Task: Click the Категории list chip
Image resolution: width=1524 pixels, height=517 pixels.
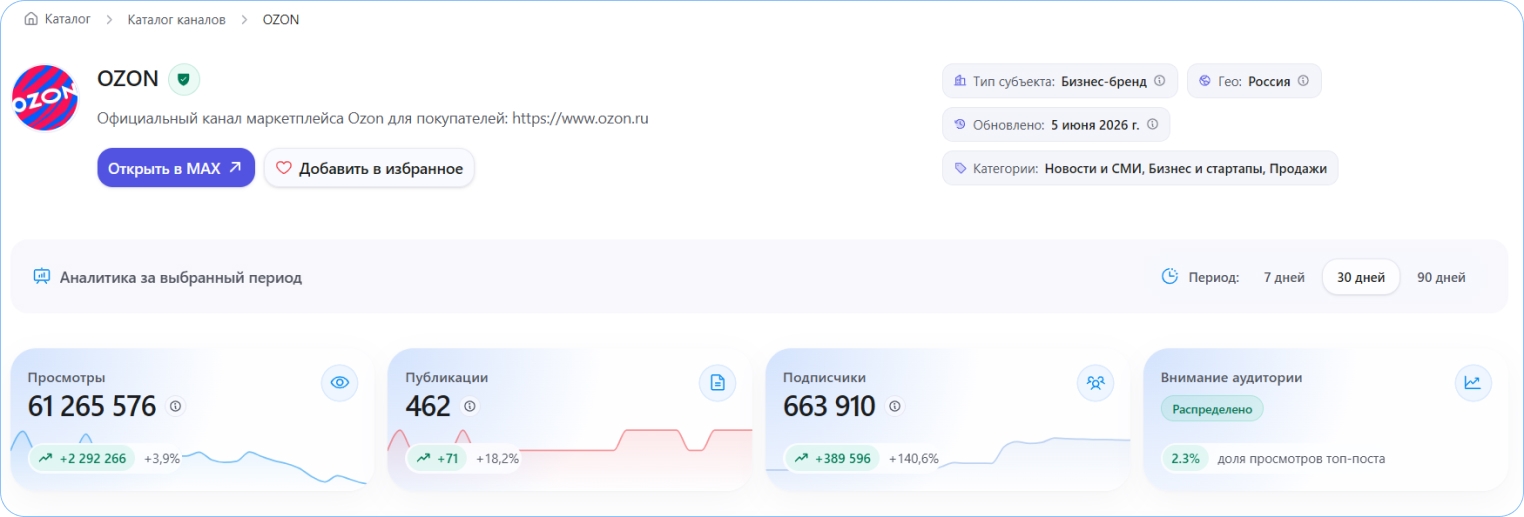Action: 1140,168
